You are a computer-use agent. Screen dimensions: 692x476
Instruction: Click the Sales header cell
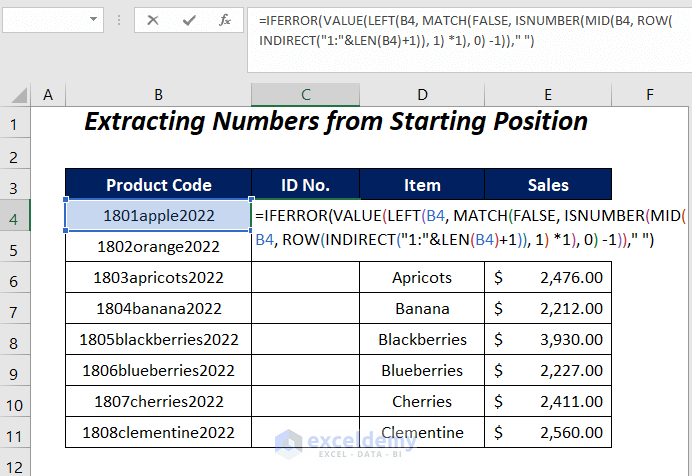coord(547,185)
